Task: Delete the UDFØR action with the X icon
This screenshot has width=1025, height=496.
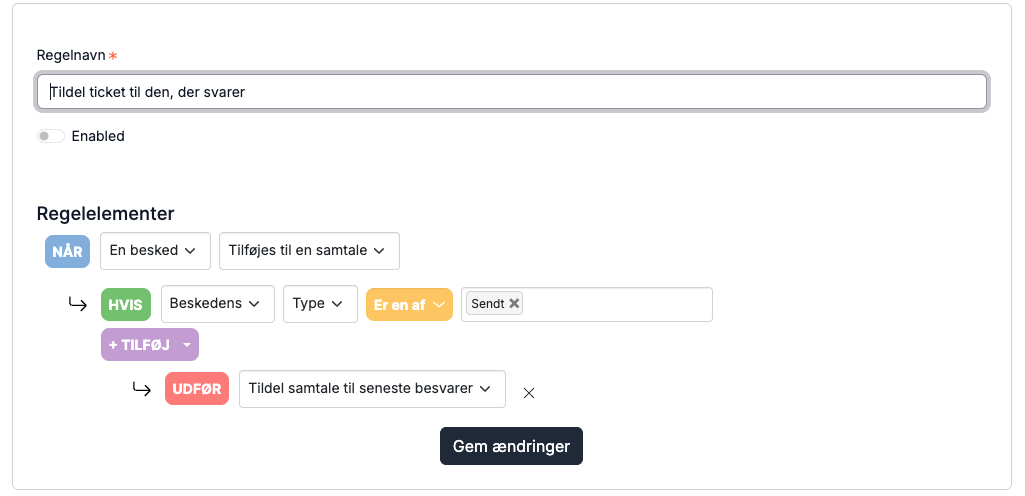Action: (x=529, y=393)
